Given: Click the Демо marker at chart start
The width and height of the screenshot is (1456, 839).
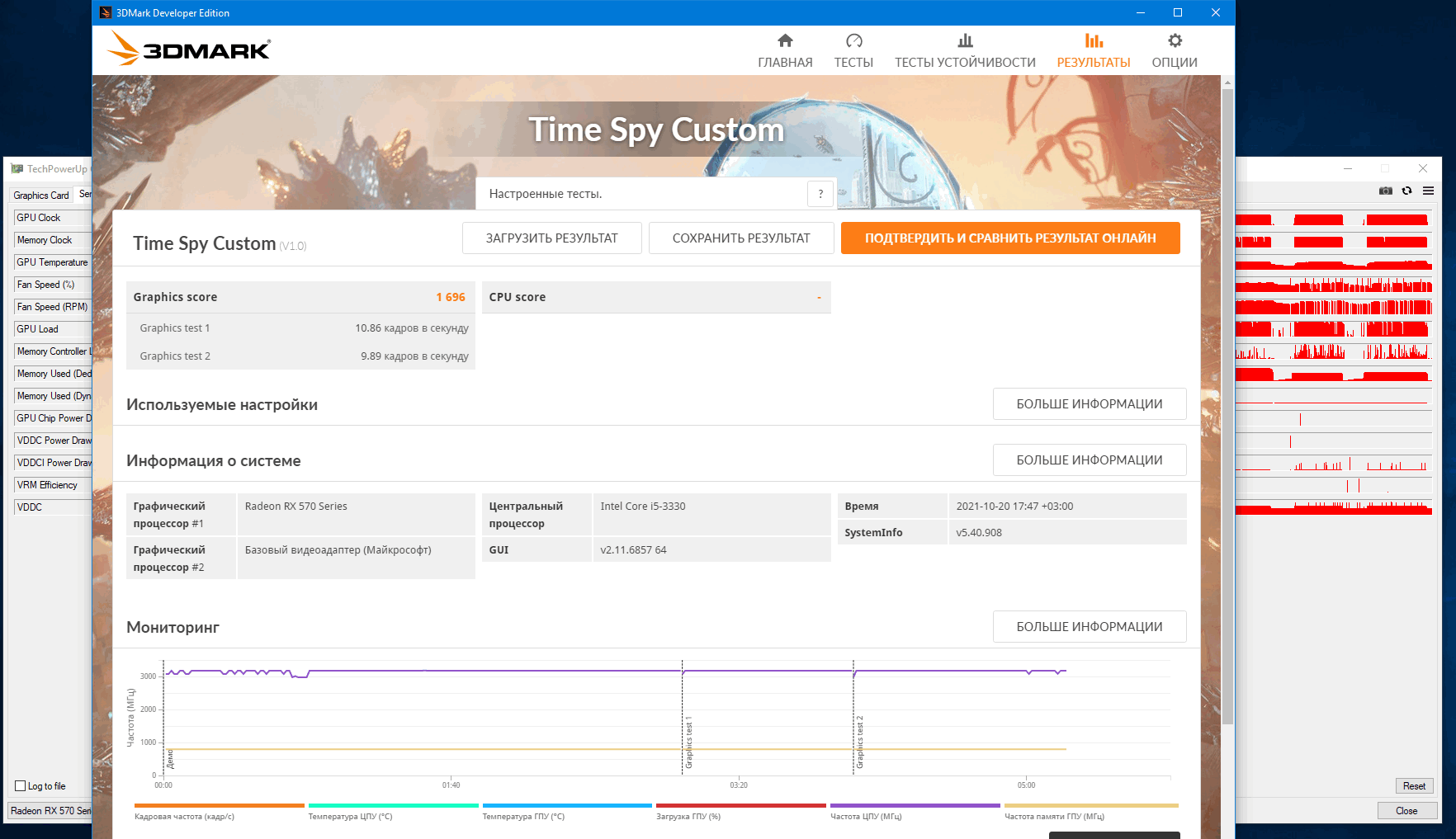Looking at the screenshot, I should click(170, 759).
